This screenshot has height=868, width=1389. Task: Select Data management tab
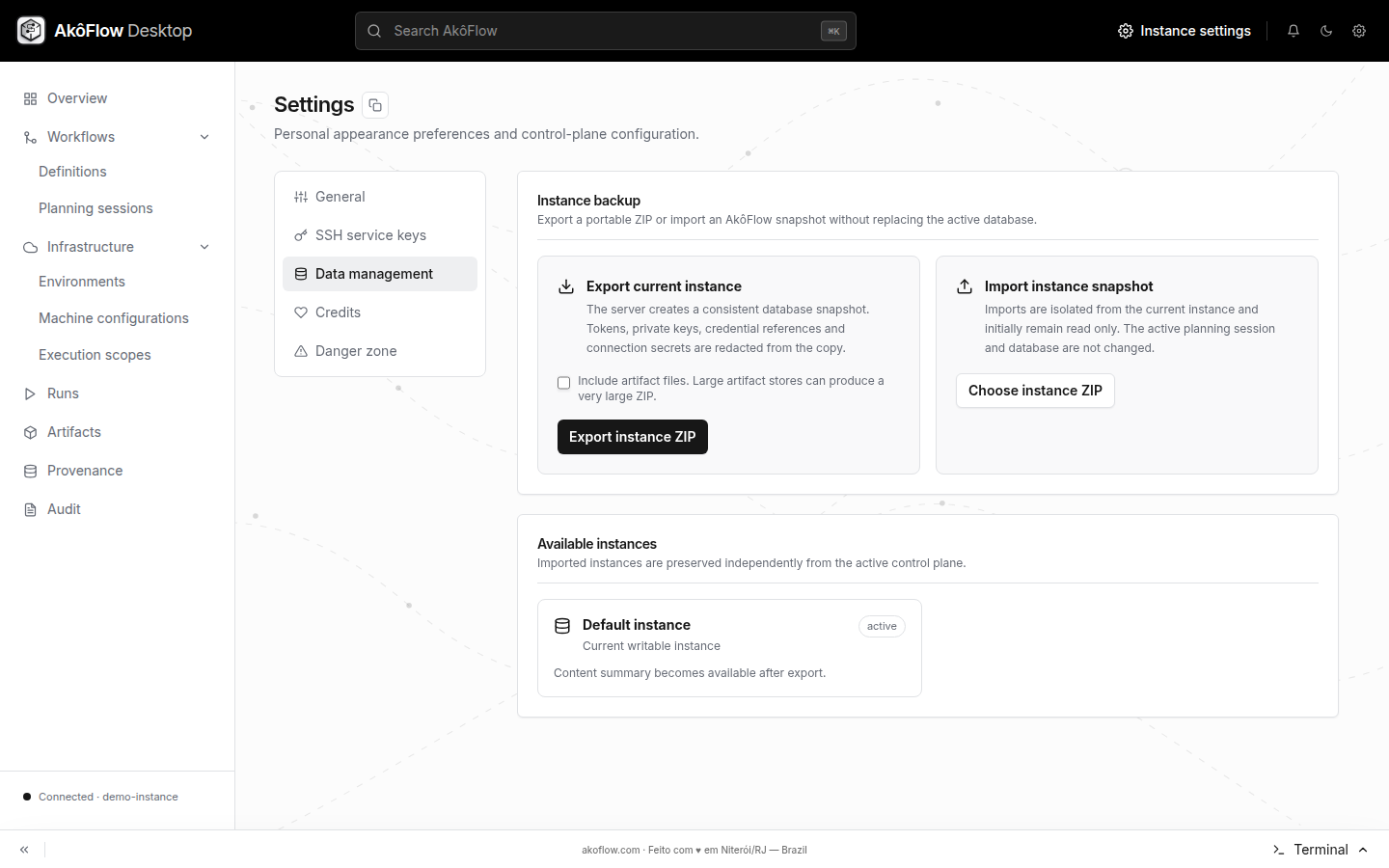(x=380, y=274)
